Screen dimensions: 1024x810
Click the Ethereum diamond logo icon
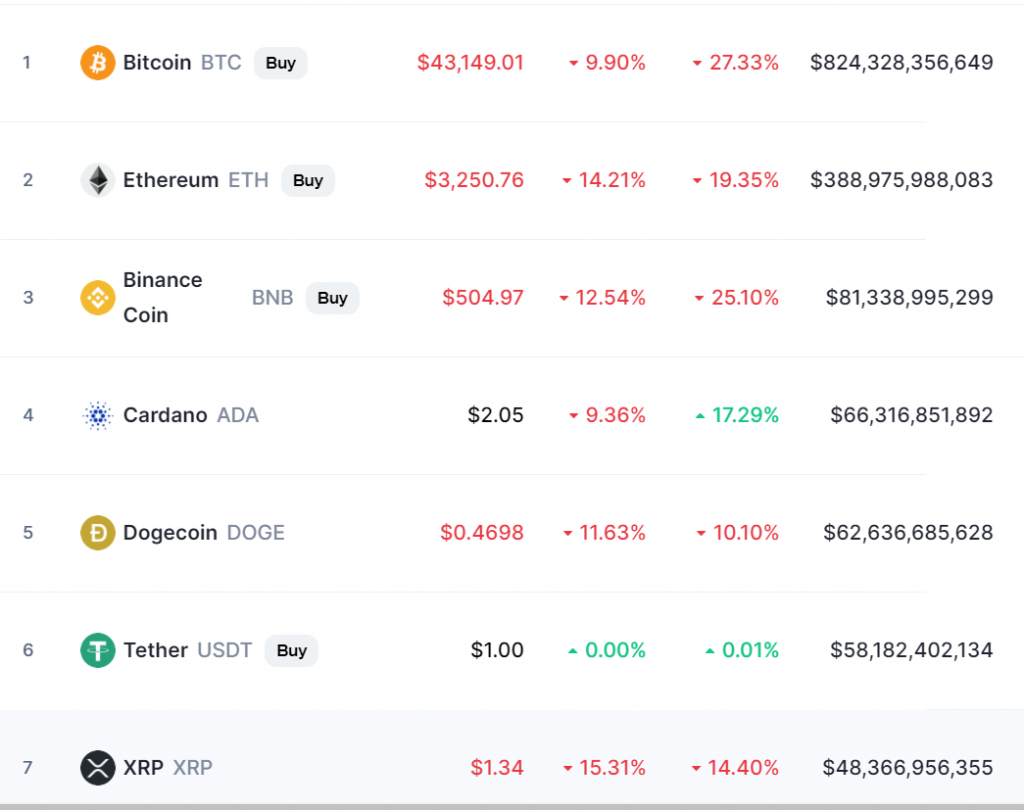(x=98, y=180)
